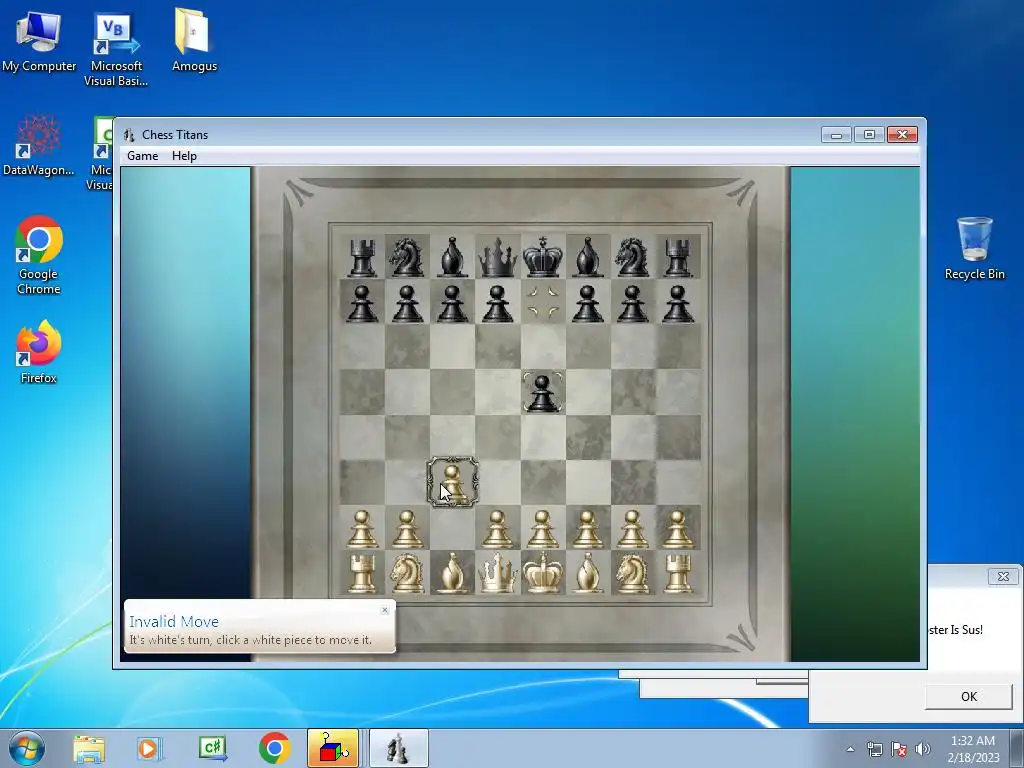
Task: Open DataWagon desktop shortcut
Action: point(39,145)
